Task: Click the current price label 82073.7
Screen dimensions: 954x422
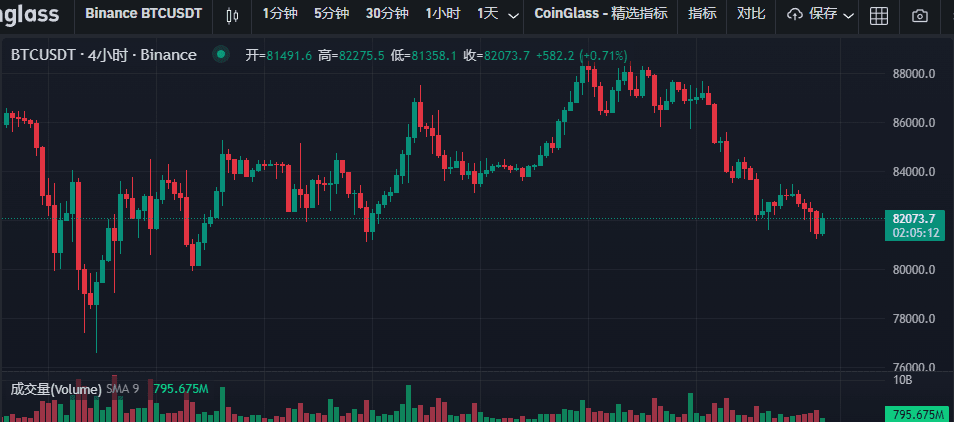Action: pyautogui.click(x=915, y=218)
